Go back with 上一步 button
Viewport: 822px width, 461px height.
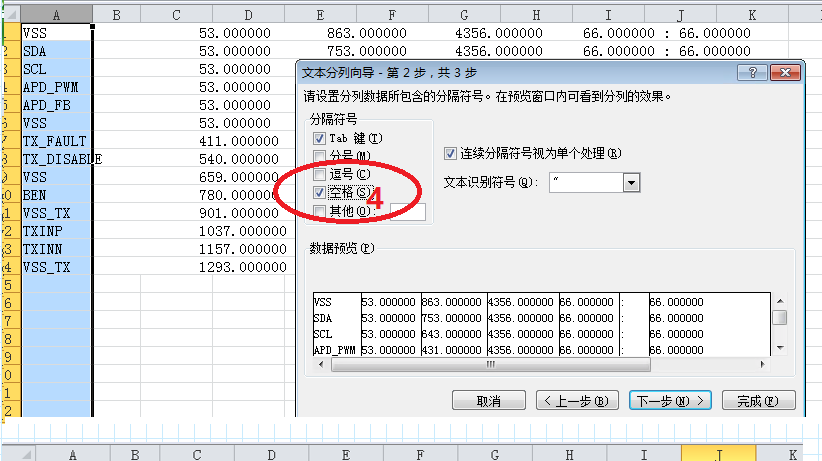(577, 401)
